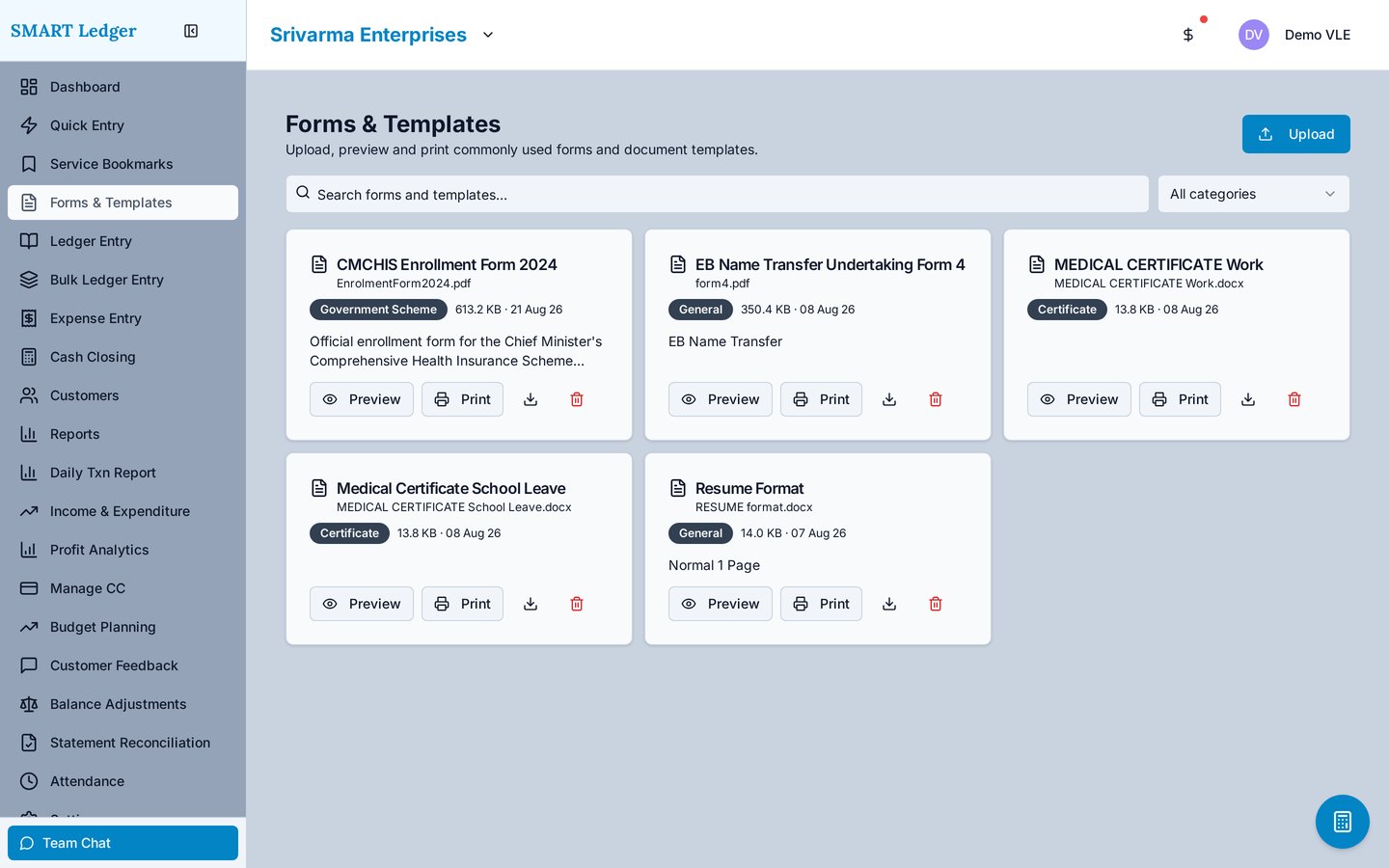Image resolution: width=1389 pixels, height=868 pixels.
Task: Download EB Name Transfer Undertaking Form 4
Action: (x=889, y=399)
